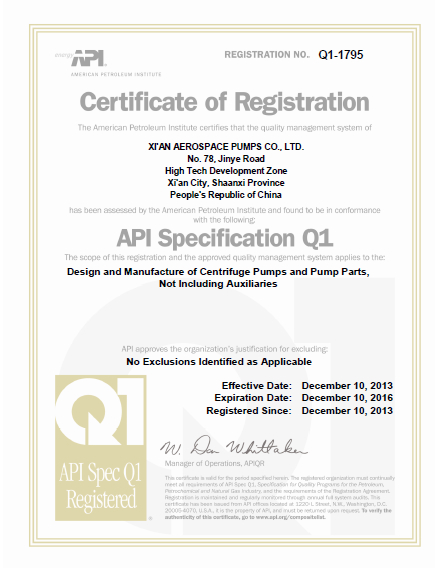Click 'Manager of Operations, APIQR' title
The height and width of the screenshot is (568, 435).
tap(214, 463)
